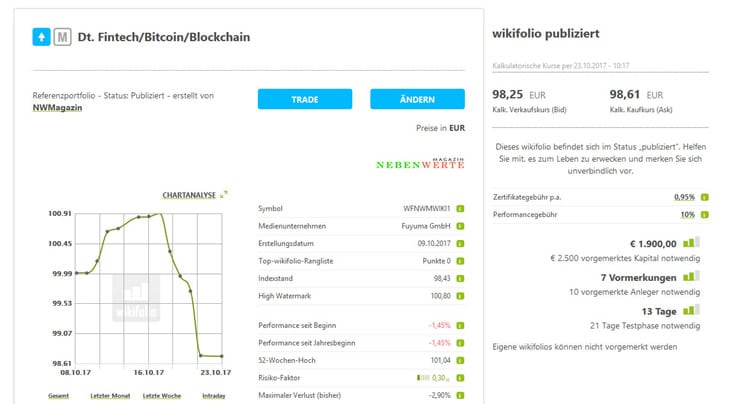The width and height of the screenshot is (748, 404).
Task: Show info for Performance seit Jahresbeginn
Action: coord(460,343)
